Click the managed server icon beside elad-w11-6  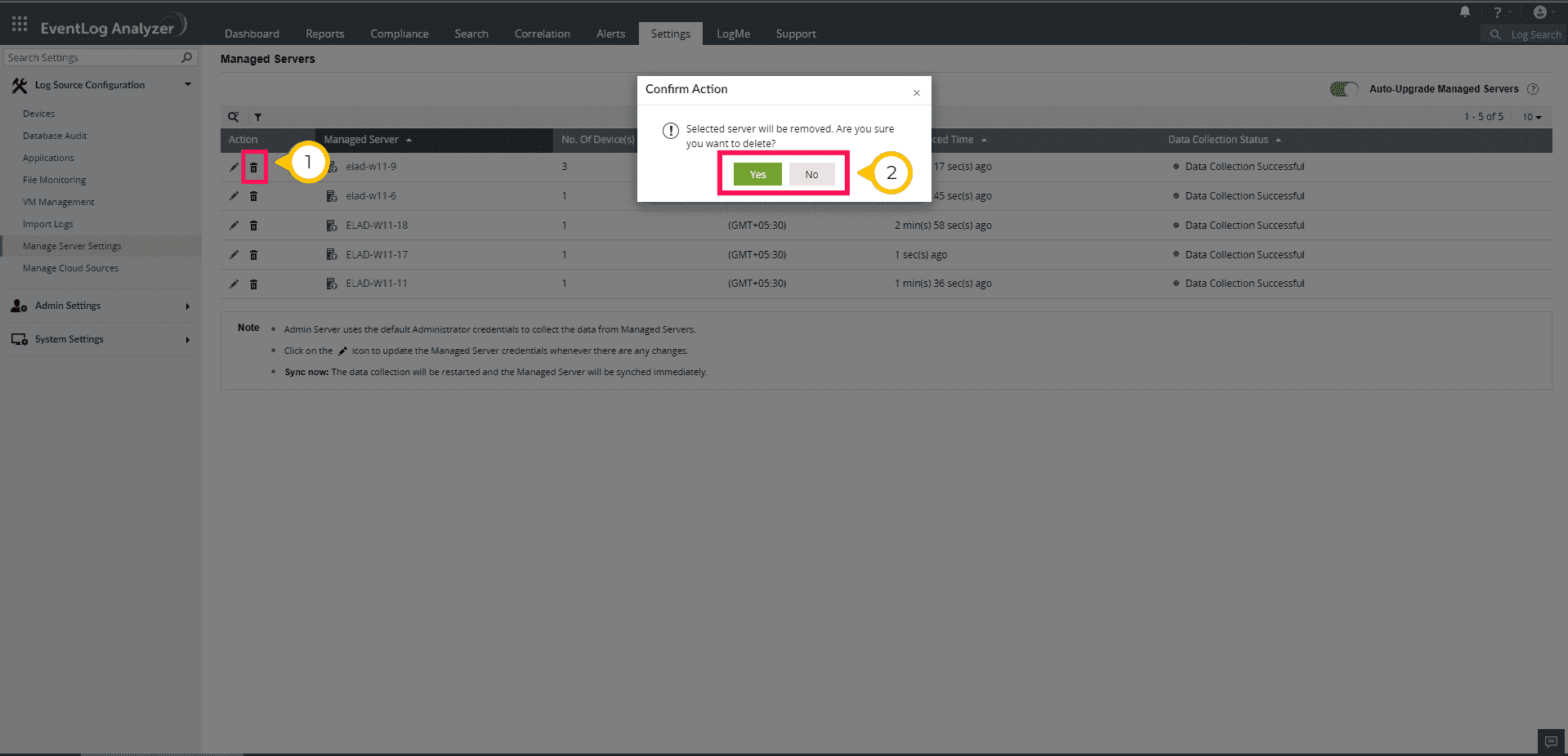[332, 195]
